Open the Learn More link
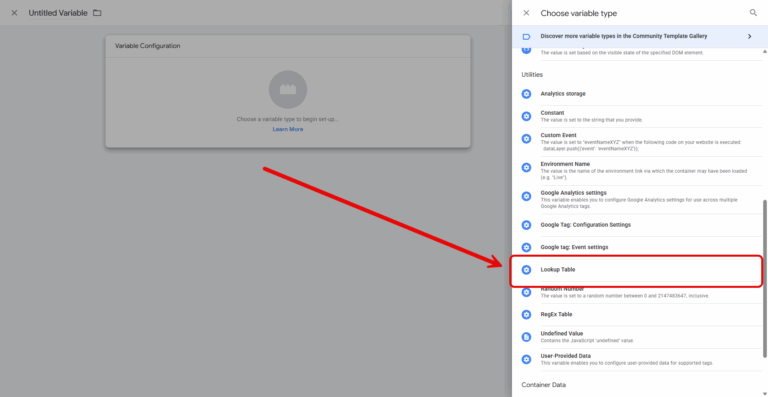 pos(288,129)
